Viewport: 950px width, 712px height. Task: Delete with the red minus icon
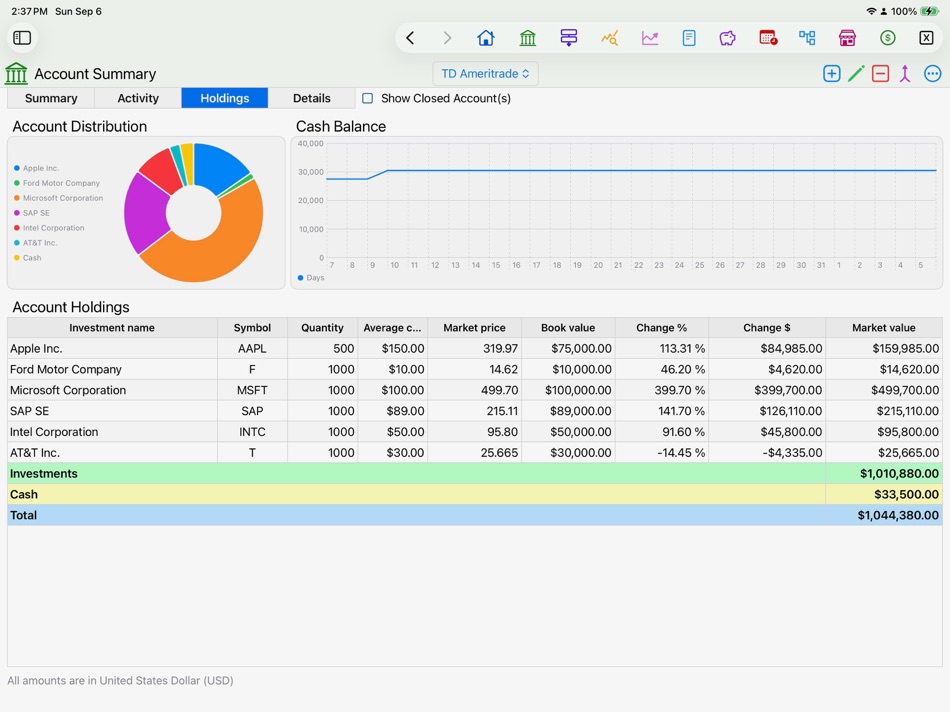pyautogui.click(x=880, y=74)
